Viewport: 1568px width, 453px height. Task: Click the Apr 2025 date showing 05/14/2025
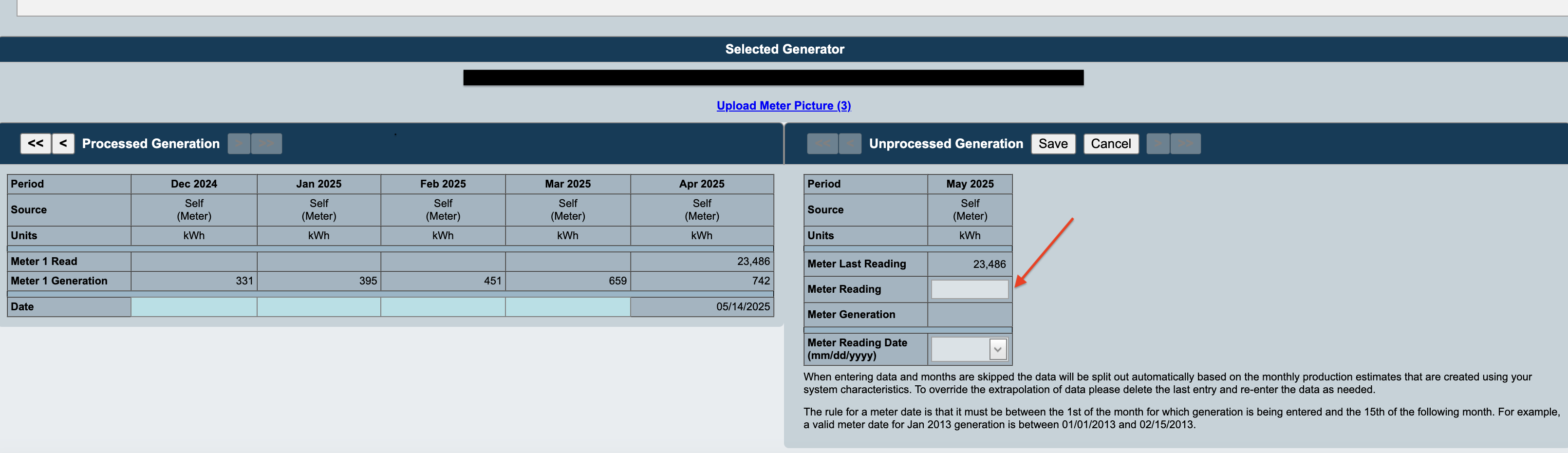pyautogui.click(x=701, y=307)
